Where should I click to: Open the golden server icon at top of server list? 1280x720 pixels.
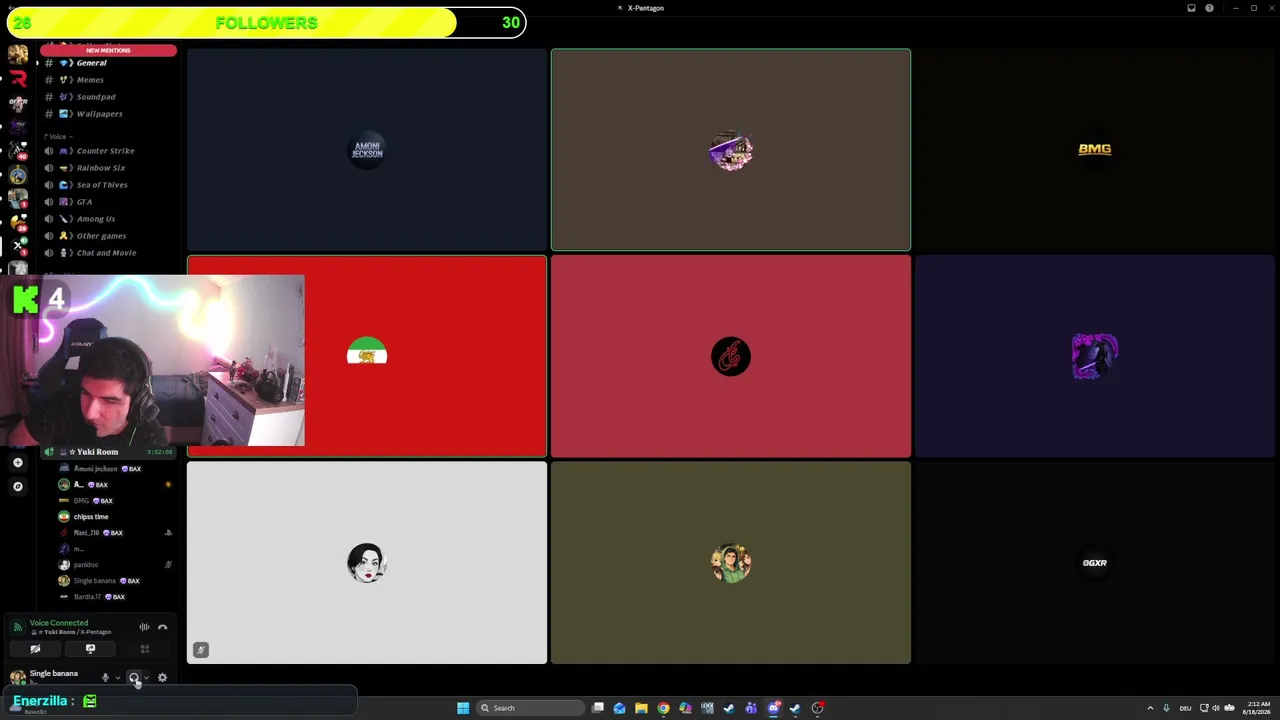click(x=17, y=55)
